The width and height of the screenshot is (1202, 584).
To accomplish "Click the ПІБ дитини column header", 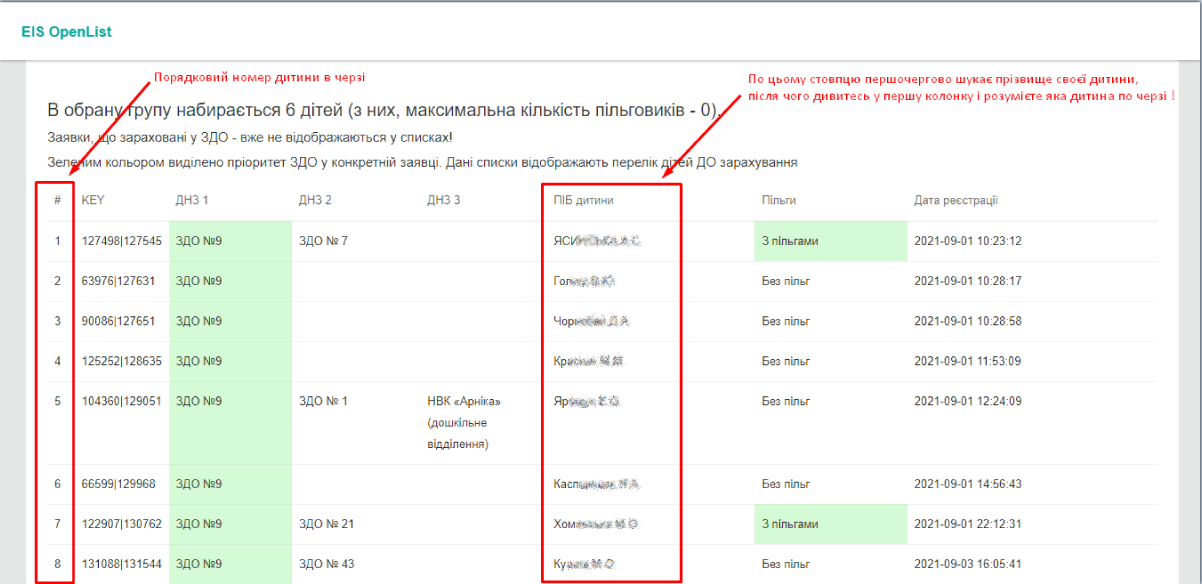I will [583, 200].
